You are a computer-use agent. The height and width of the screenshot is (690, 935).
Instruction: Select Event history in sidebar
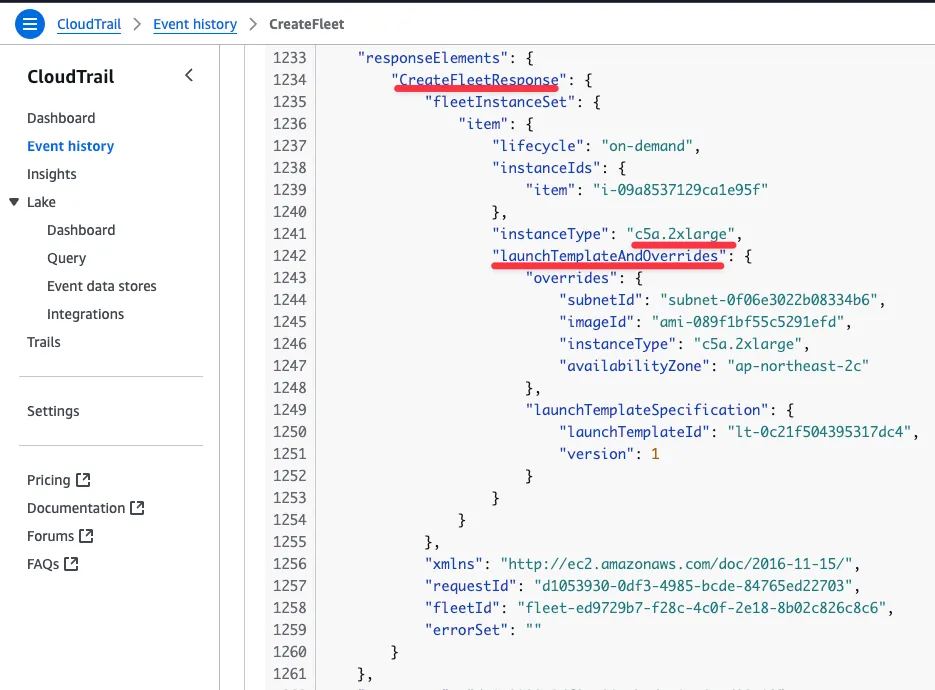(x=70, y=146)
